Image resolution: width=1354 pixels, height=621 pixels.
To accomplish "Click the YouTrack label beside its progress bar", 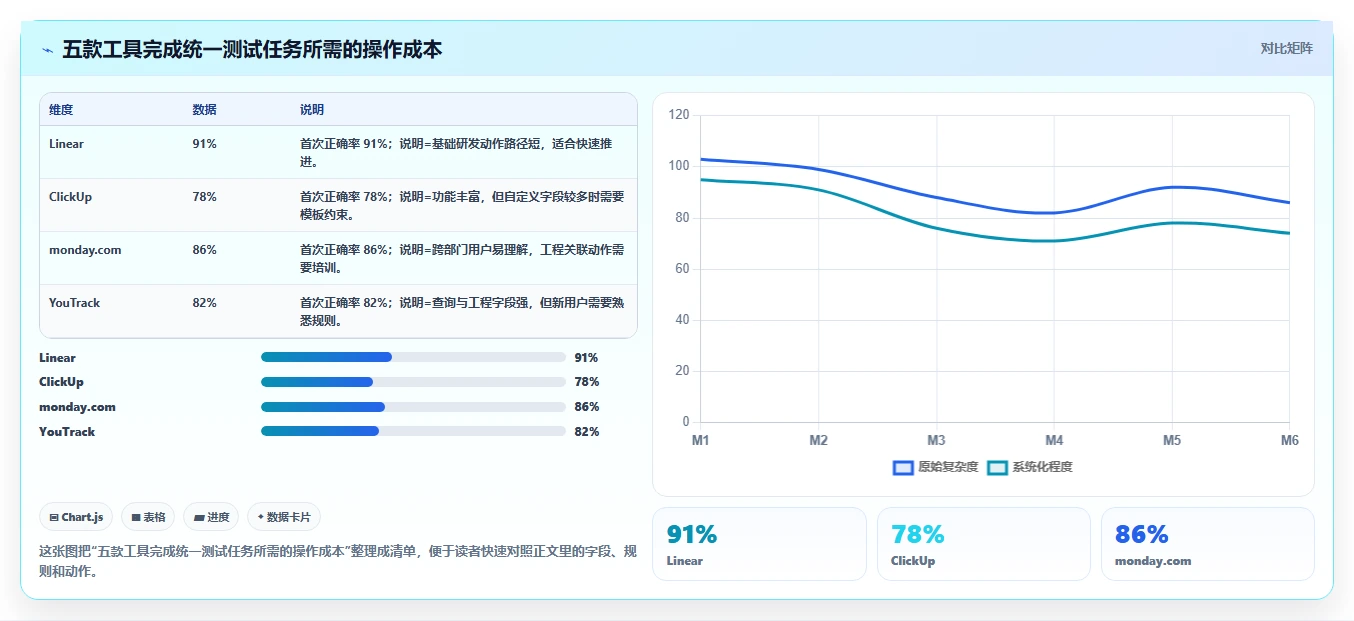I will [67, 431].
